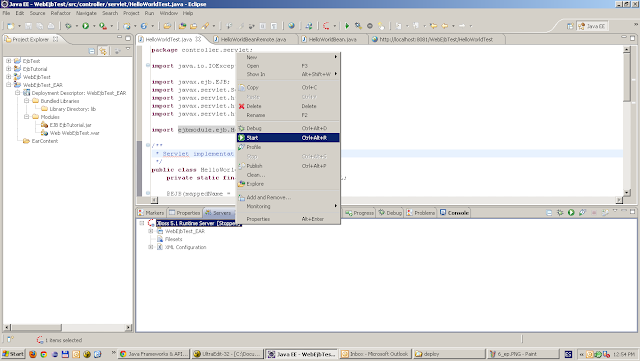Switch to the Console view tab
Image resolution: width=640 pixels, height=361 pixels.
point(454,213)
